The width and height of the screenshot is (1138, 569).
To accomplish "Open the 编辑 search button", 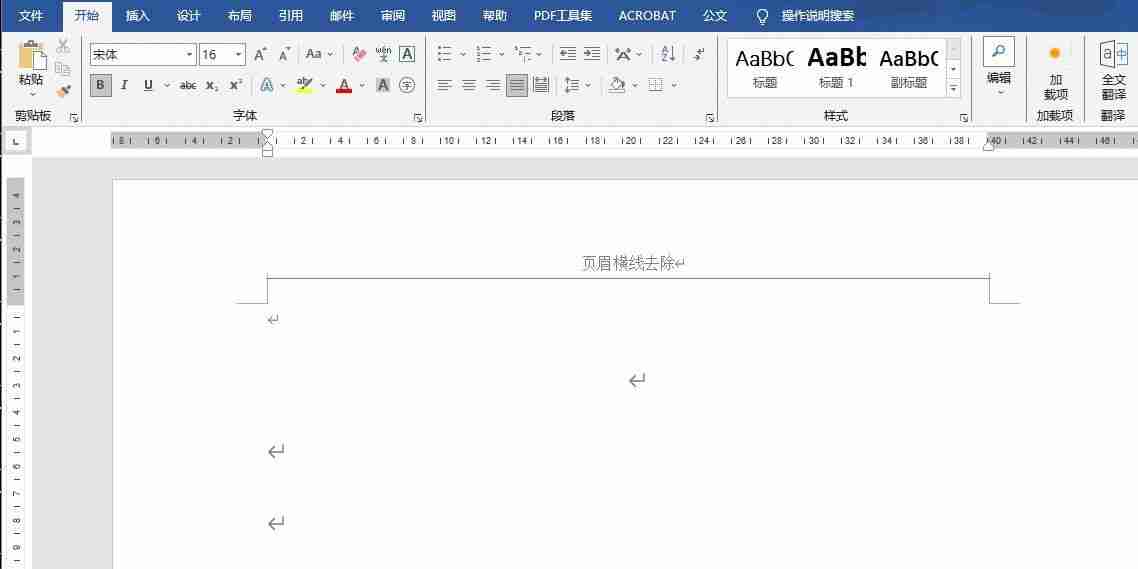I will (999, 65).
